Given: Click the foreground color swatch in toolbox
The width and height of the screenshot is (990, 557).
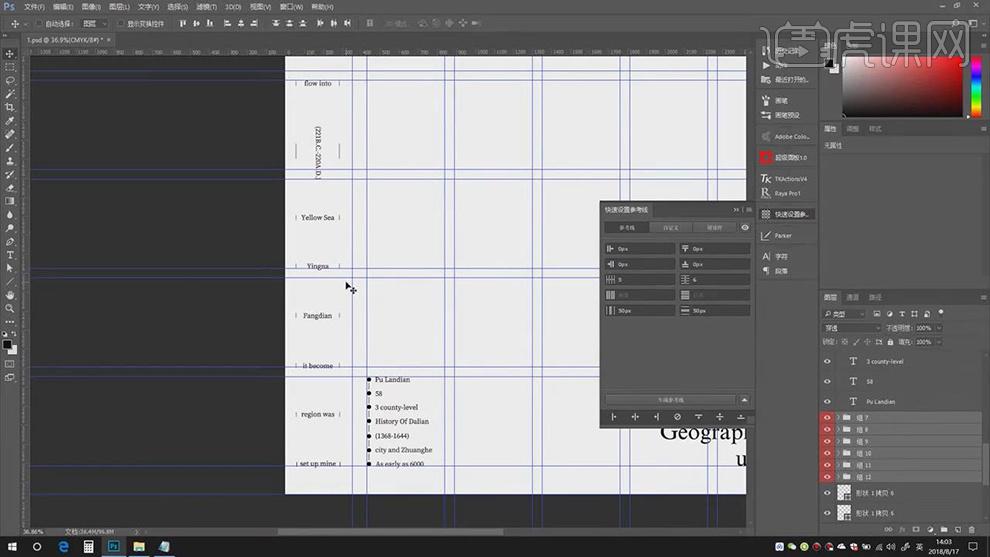Looking at the screenshot, I should click(7, 345).
